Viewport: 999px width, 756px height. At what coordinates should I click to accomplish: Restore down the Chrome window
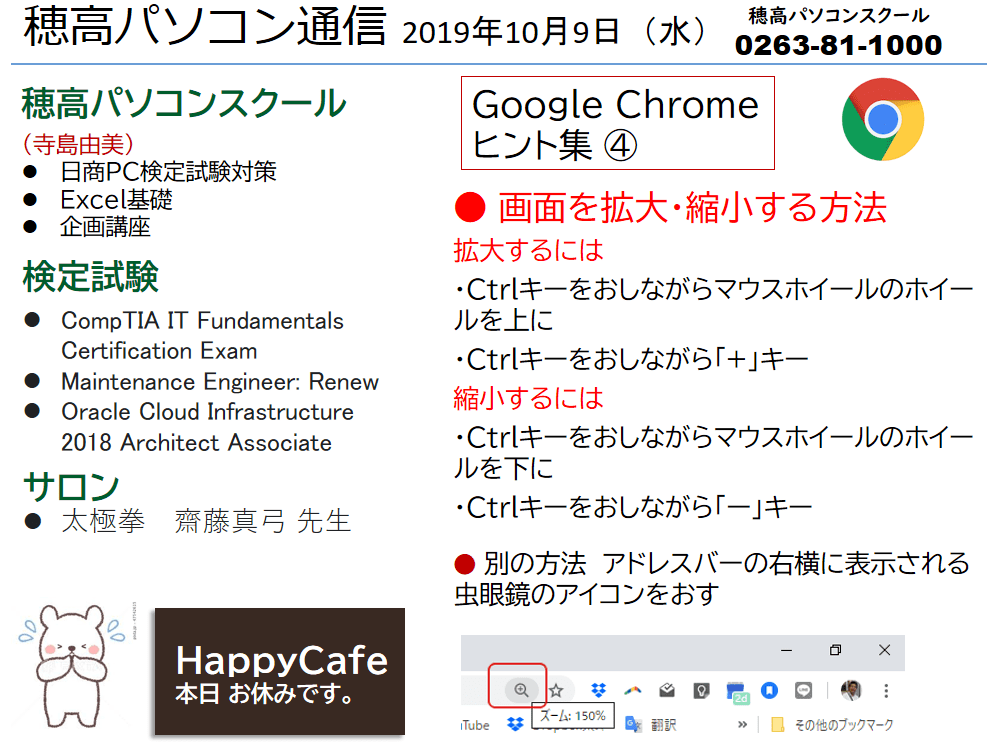[x=835, y=650]
